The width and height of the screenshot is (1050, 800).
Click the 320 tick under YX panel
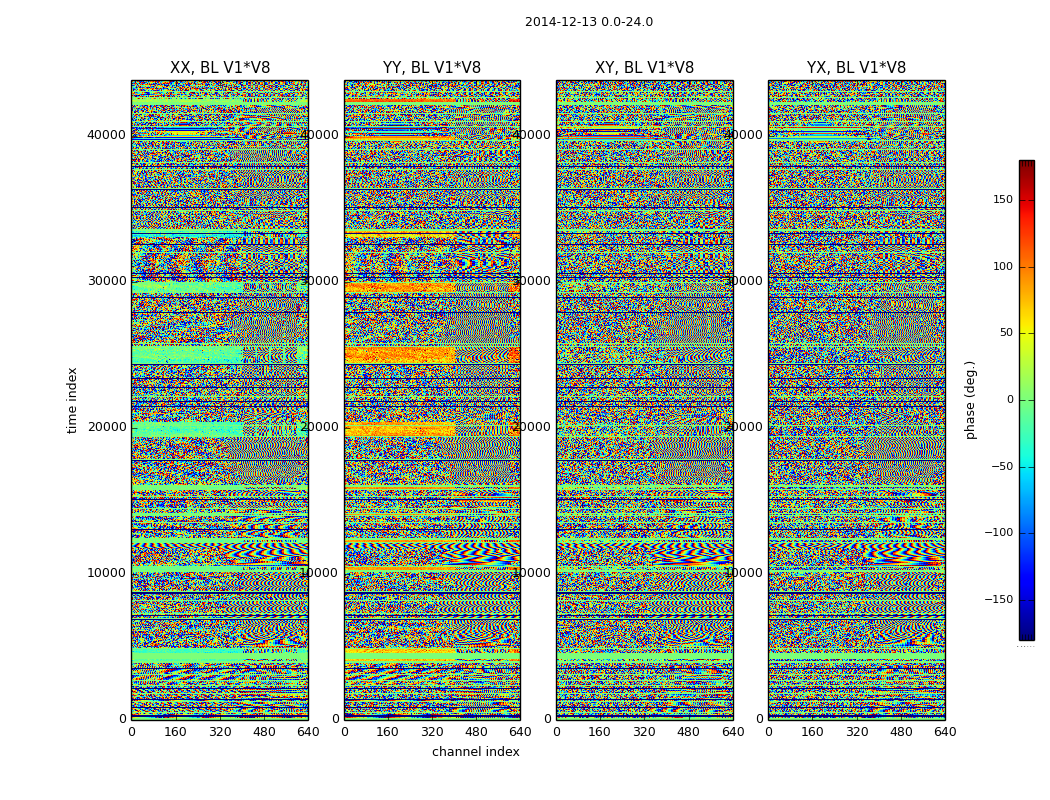point(856,732)
